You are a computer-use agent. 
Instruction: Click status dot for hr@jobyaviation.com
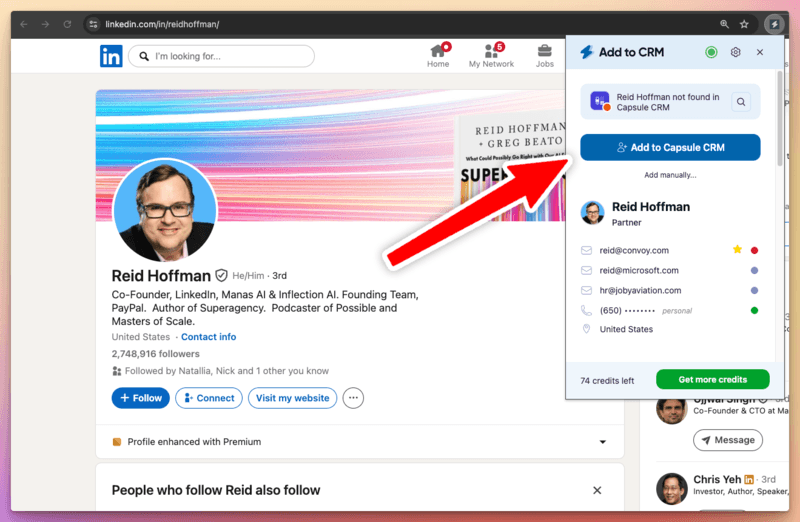click(754, 290)
